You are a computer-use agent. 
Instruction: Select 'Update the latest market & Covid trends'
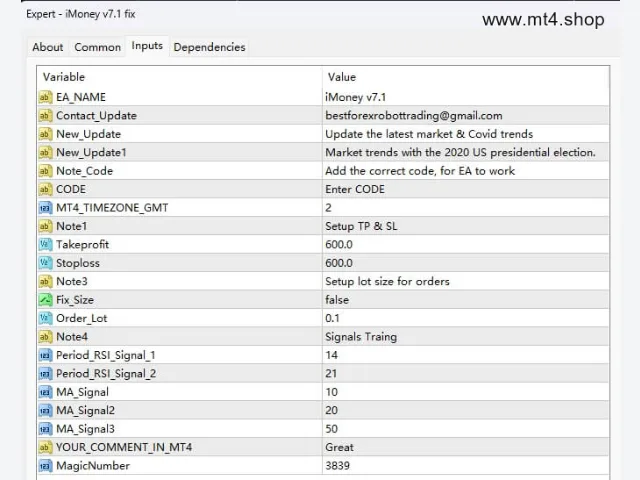pyautogui.click(x=429, y=134)
